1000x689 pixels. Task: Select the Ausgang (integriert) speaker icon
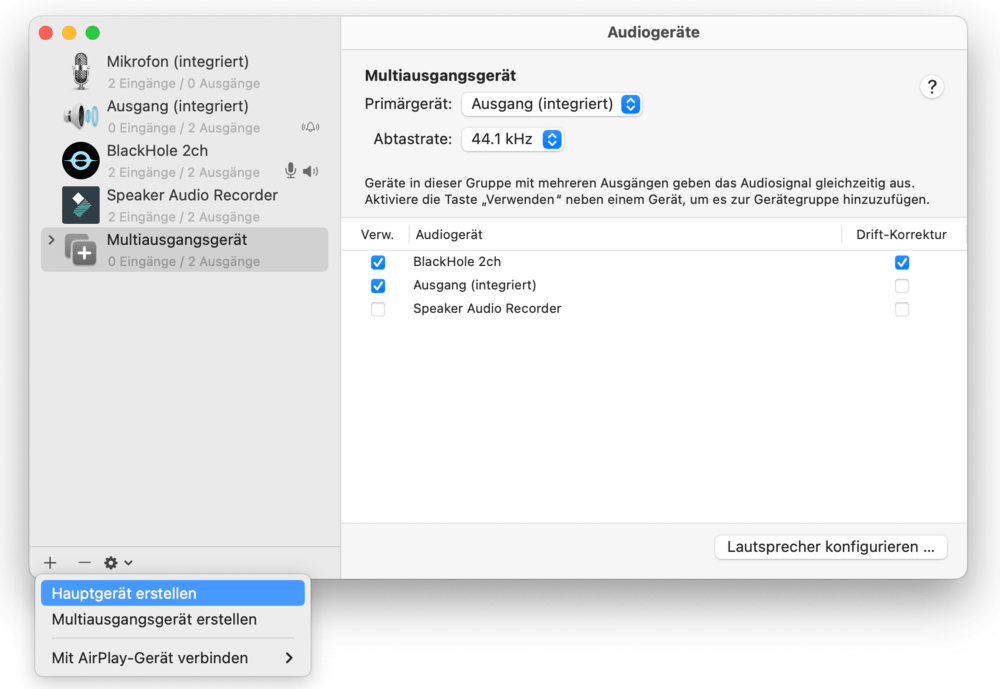point(81,116)
